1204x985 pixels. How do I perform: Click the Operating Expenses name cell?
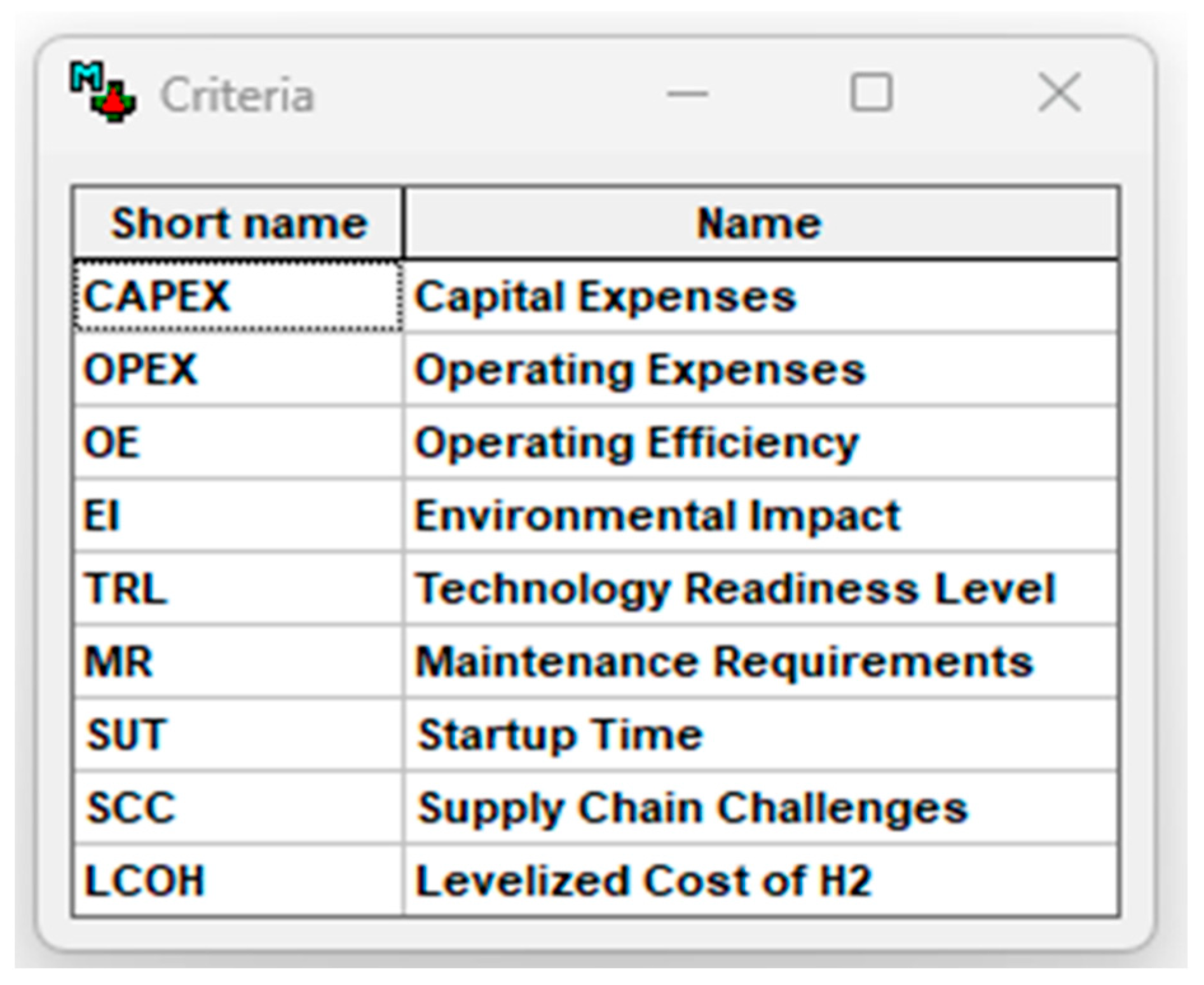[760, 369]
